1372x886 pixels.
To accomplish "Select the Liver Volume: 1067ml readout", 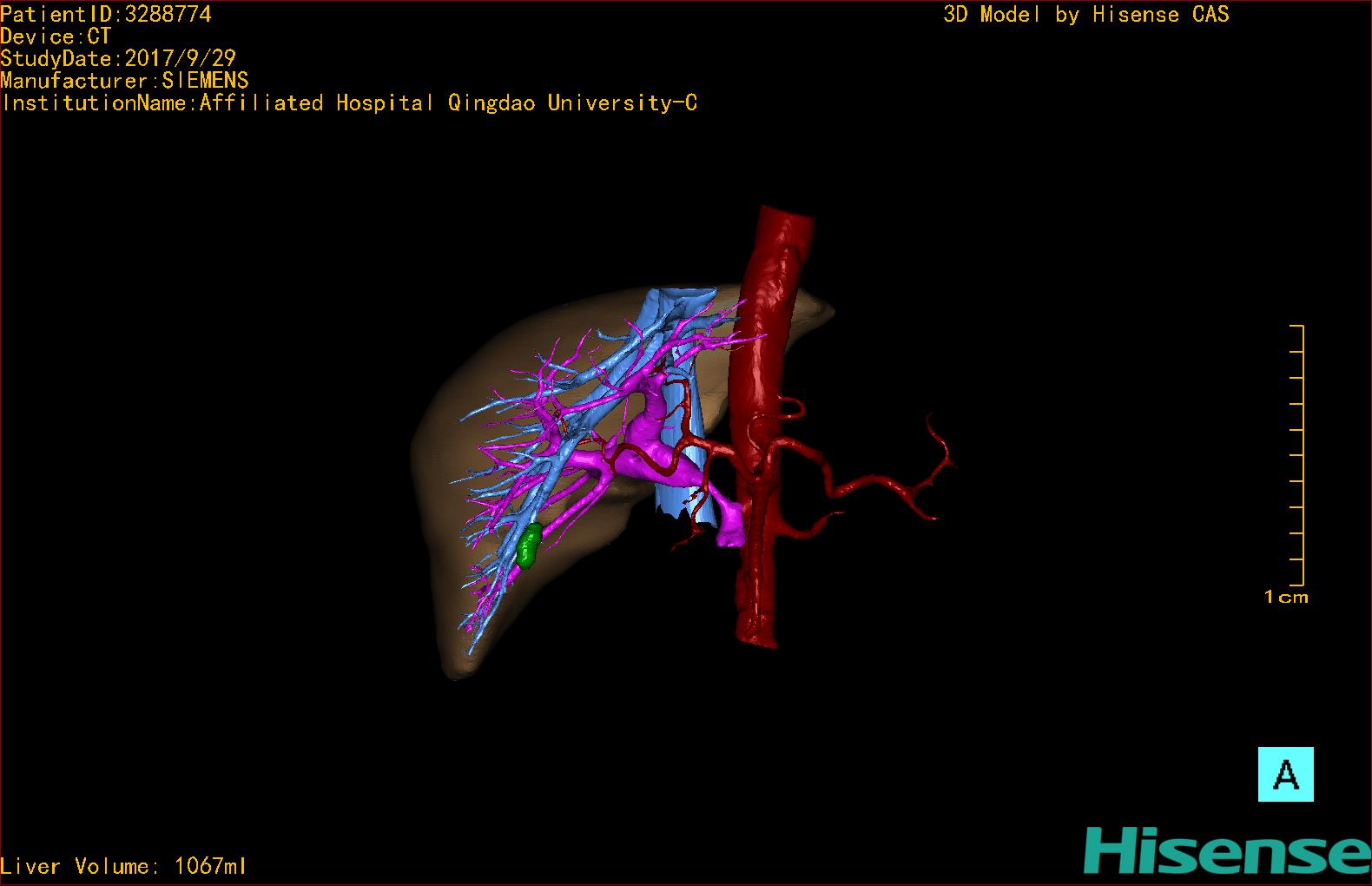I will point(124,866).
